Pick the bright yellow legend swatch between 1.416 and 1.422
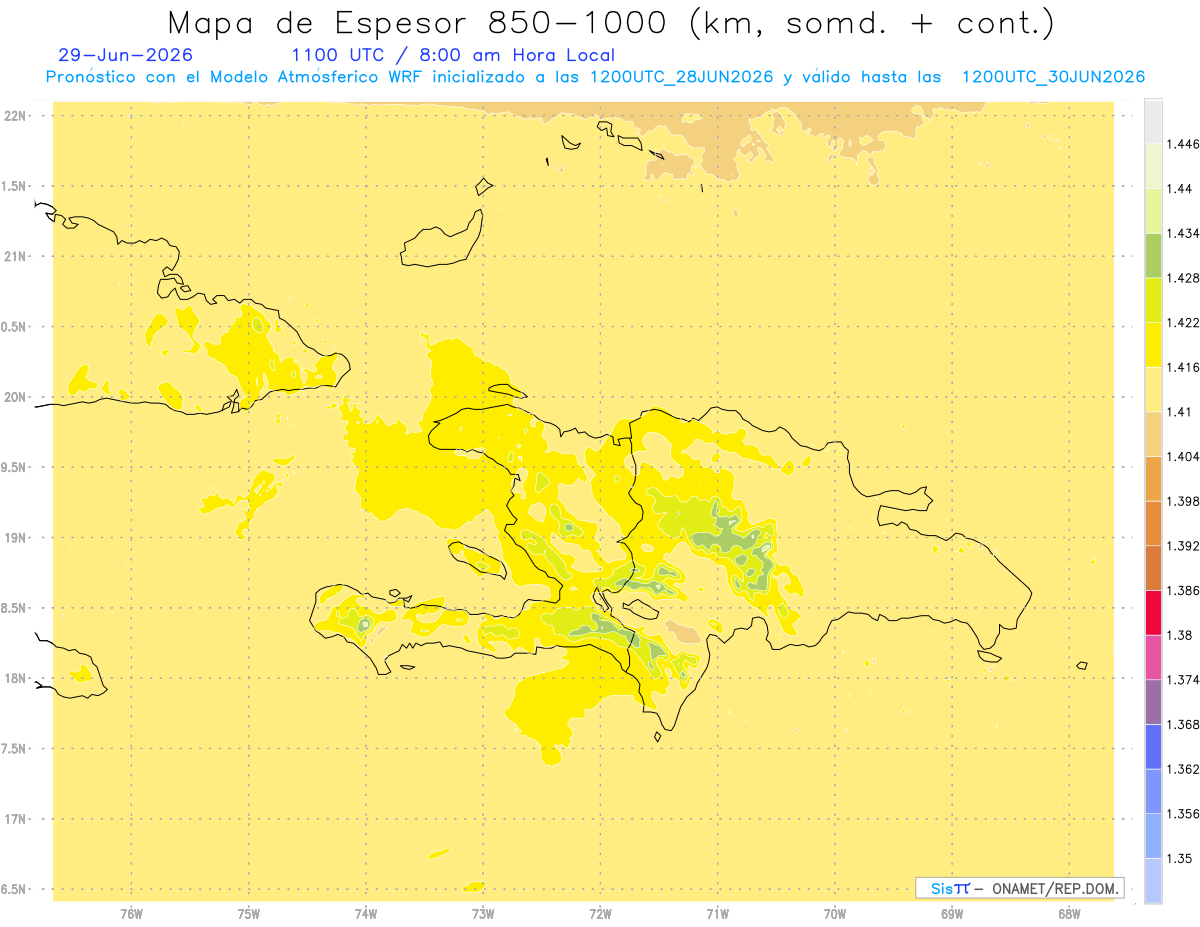1200x927 pixels. coord(1153,344)
